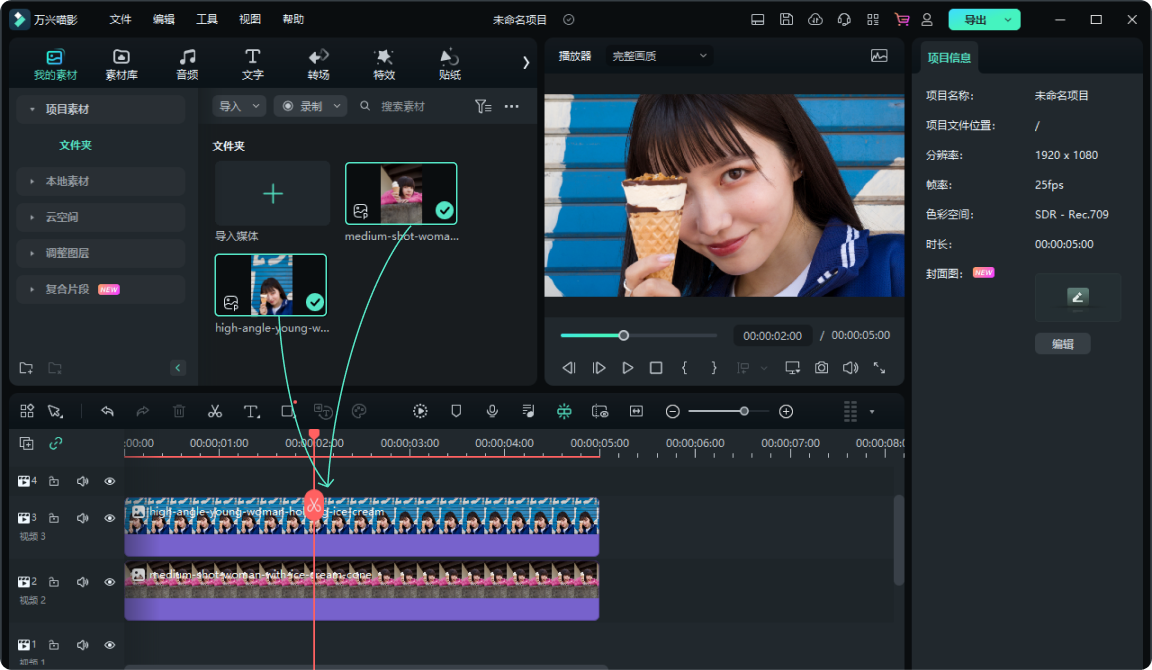The width and height of the screenshot is (1152, 670).
Task: Click the marker shield icon in timeline toolbar
Action: pyautogui.click(x=456, y=411)
